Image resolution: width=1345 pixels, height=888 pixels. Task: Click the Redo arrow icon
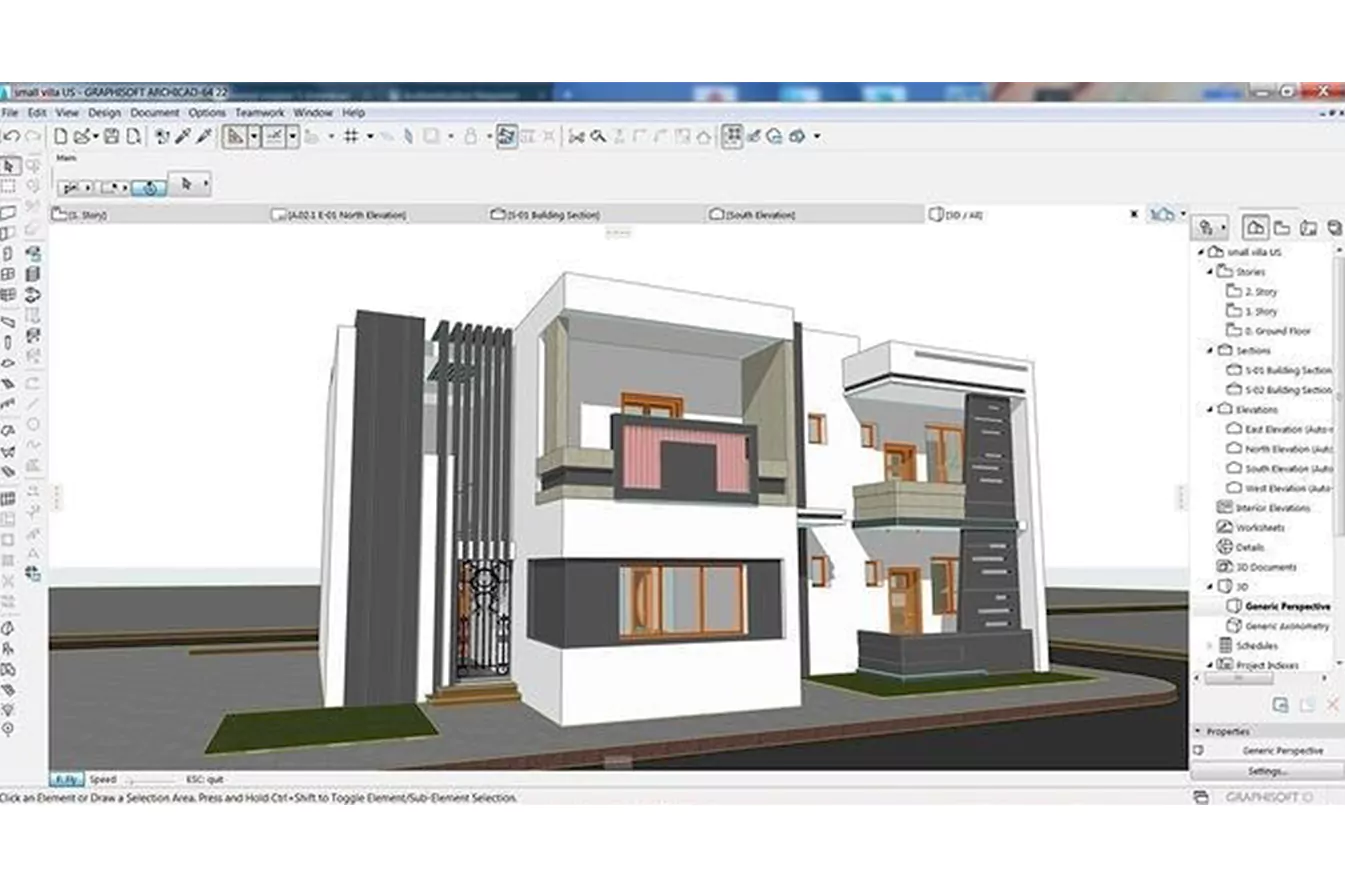click(x=34, y=136)
